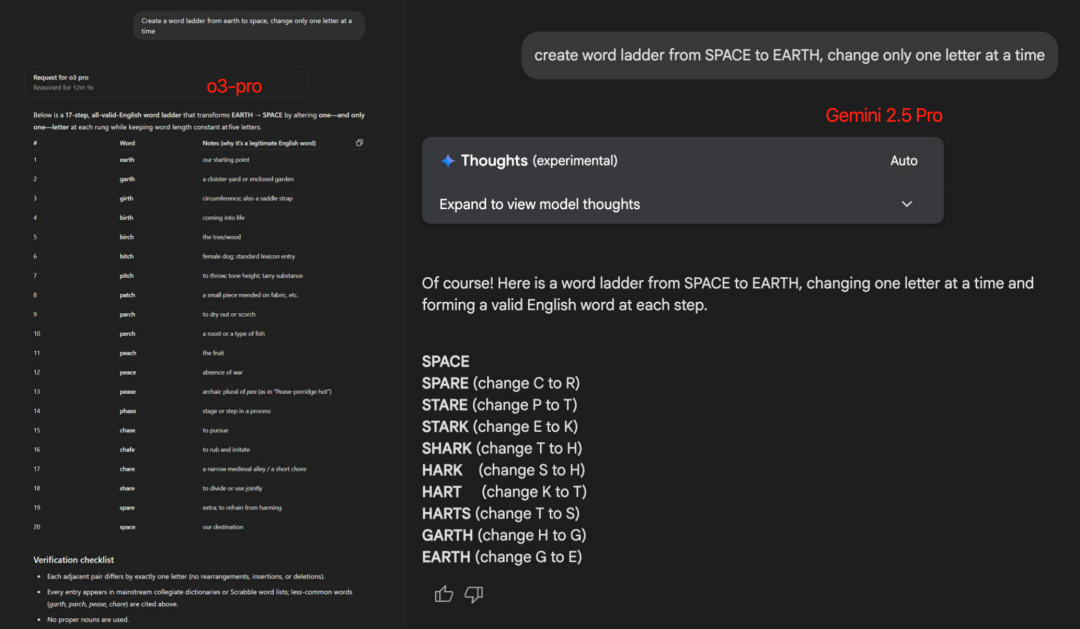Select Gemini's first line 'SPACE'
This screenshot has height=629, width=1080.
[x=446, y=362]
